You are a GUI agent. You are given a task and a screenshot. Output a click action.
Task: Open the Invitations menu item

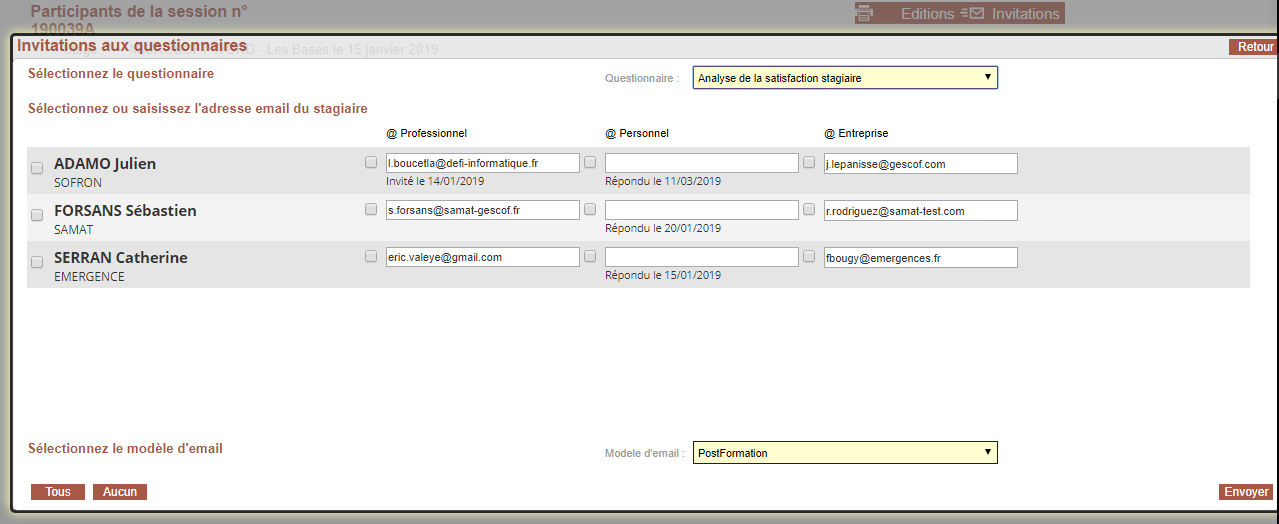1025,14
